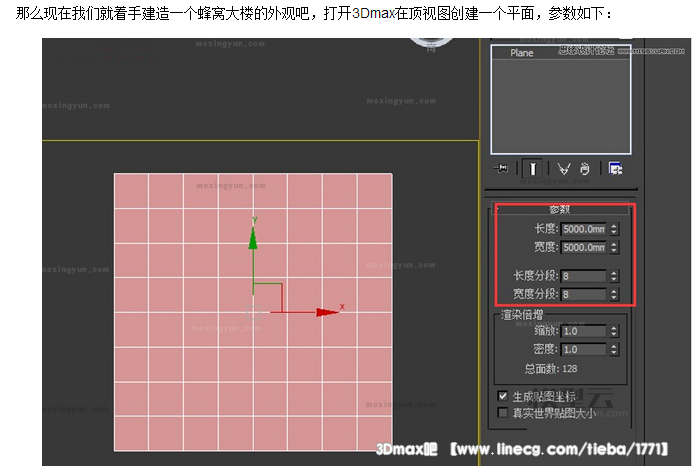
Task: Click the 长度 spinner arrows
Action: (614, 229)
